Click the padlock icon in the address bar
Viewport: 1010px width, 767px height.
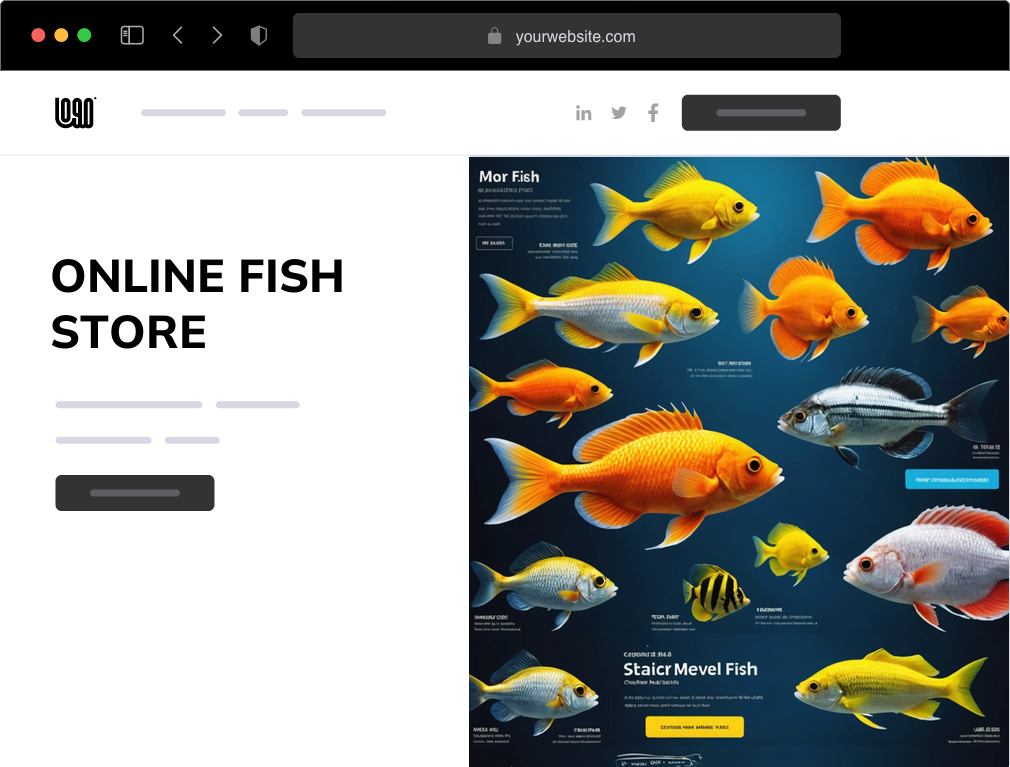[495, 36]
